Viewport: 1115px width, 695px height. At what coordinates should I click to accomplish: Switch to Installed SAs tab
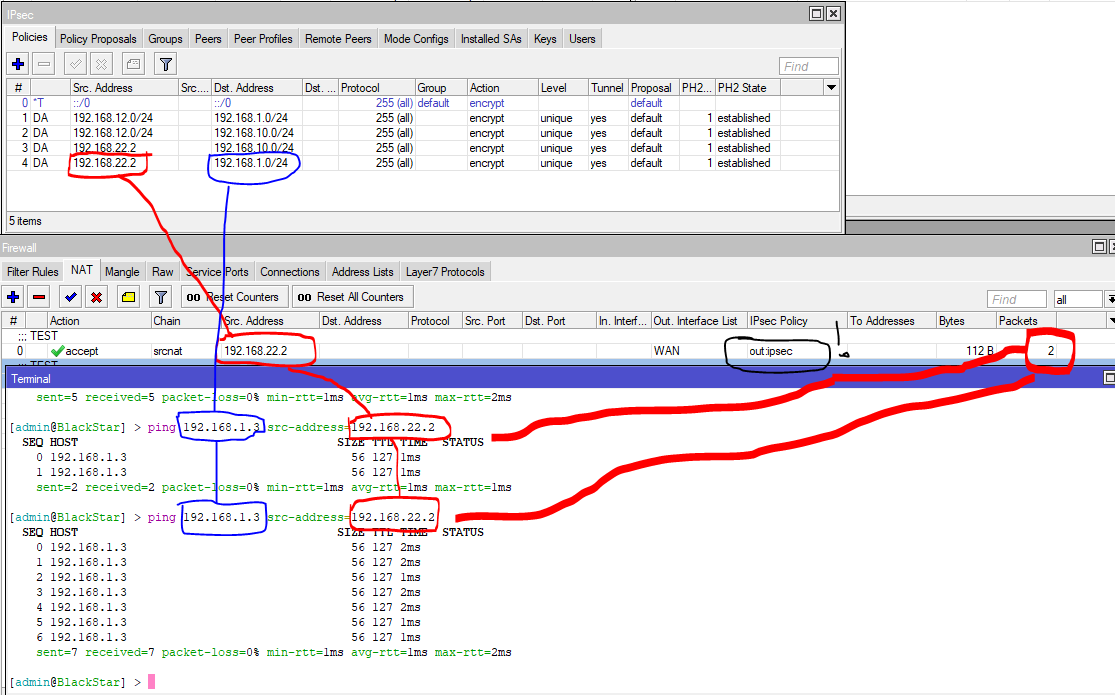[x=491, y=39]
